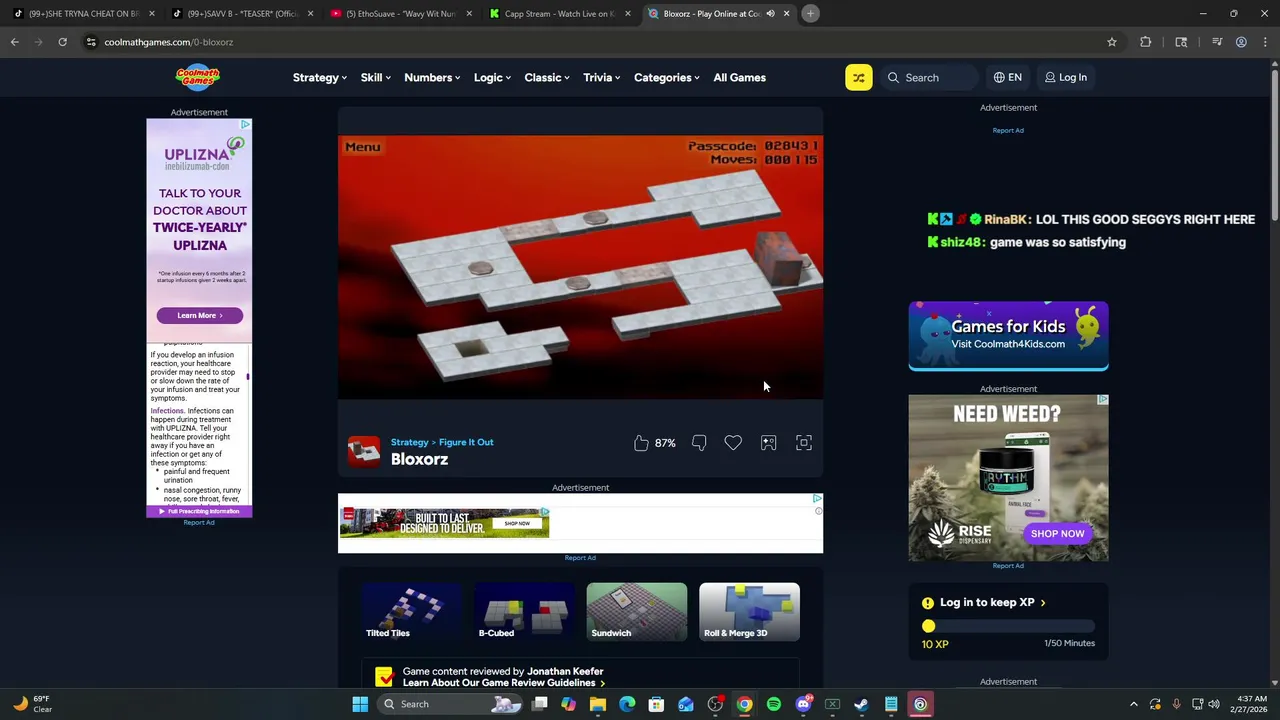Show hidden system tray icons
The height and width of the screenshot is (720, 1280).
coord(1133,704)
